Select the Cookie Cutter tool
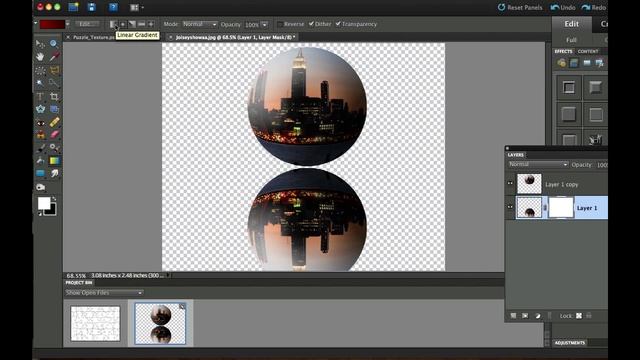The image size is (640, 360). pos(40,109)
